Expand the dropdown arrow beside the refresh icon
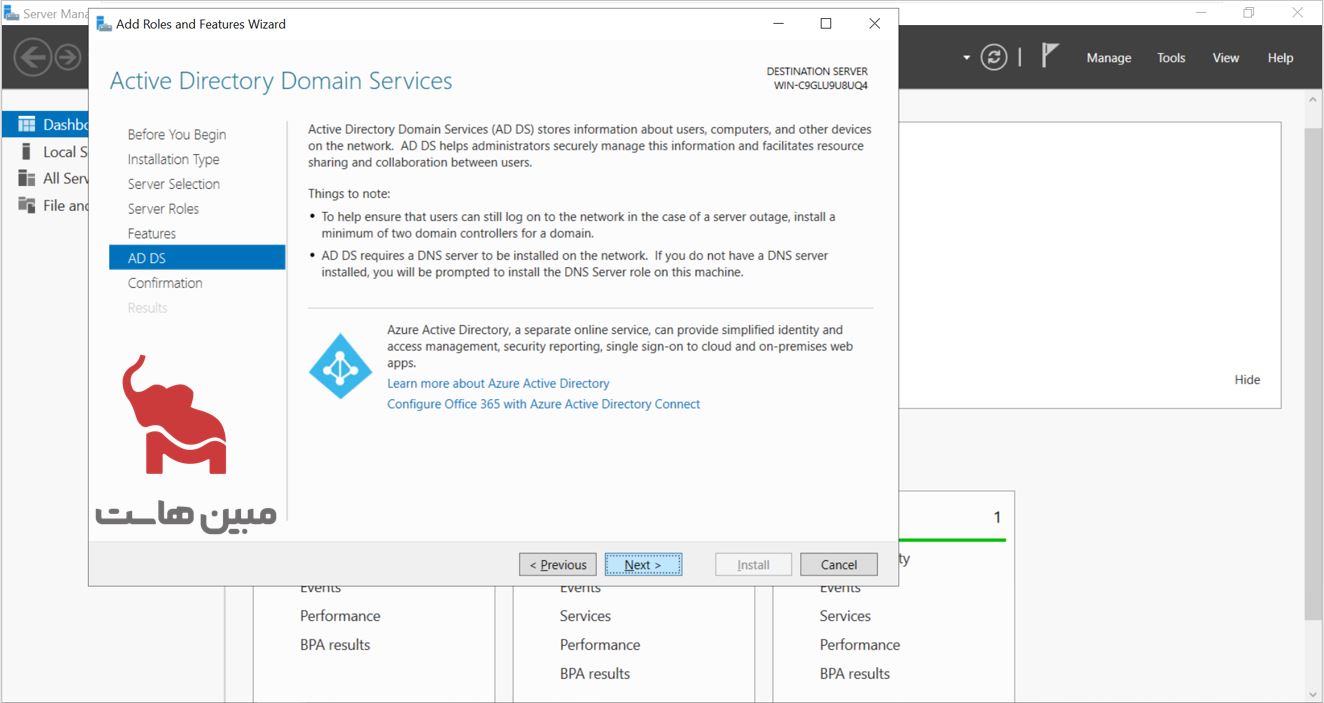The height and width of the screenshot is (703, 1324). 966,58
